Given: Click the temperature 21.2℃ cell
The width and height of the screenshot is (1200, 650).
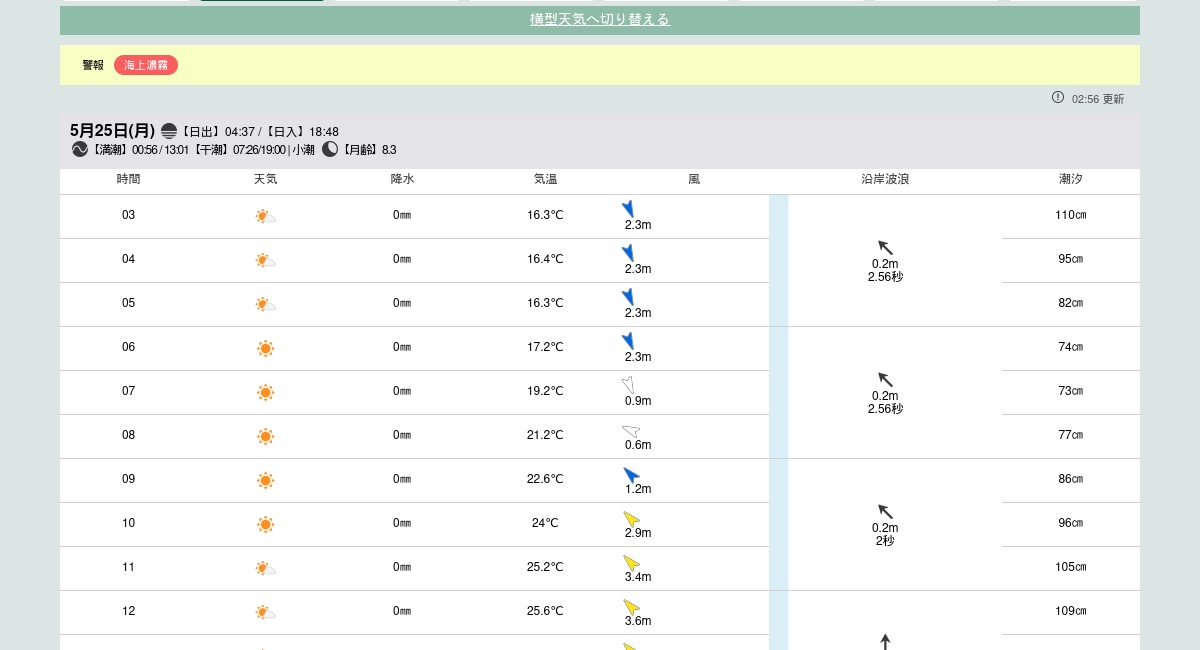Looking at the screenshot, I should pos(545,435).
